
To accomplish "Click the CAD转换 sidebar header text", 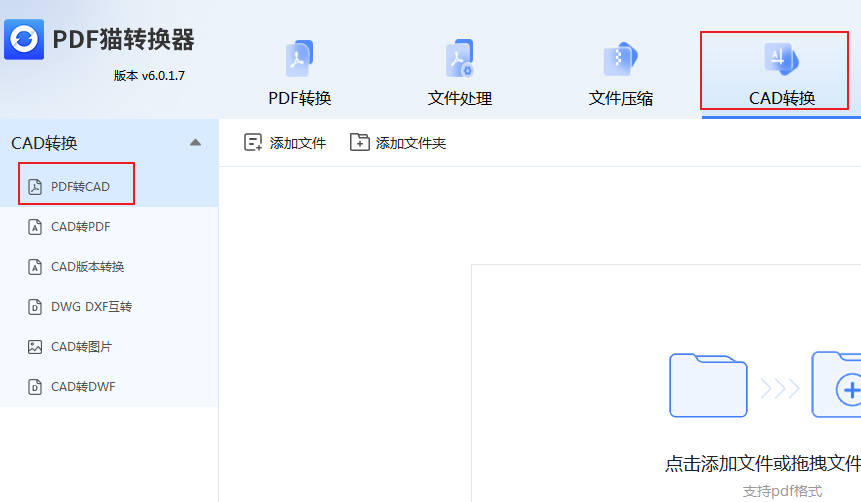I will coord(44,143).
